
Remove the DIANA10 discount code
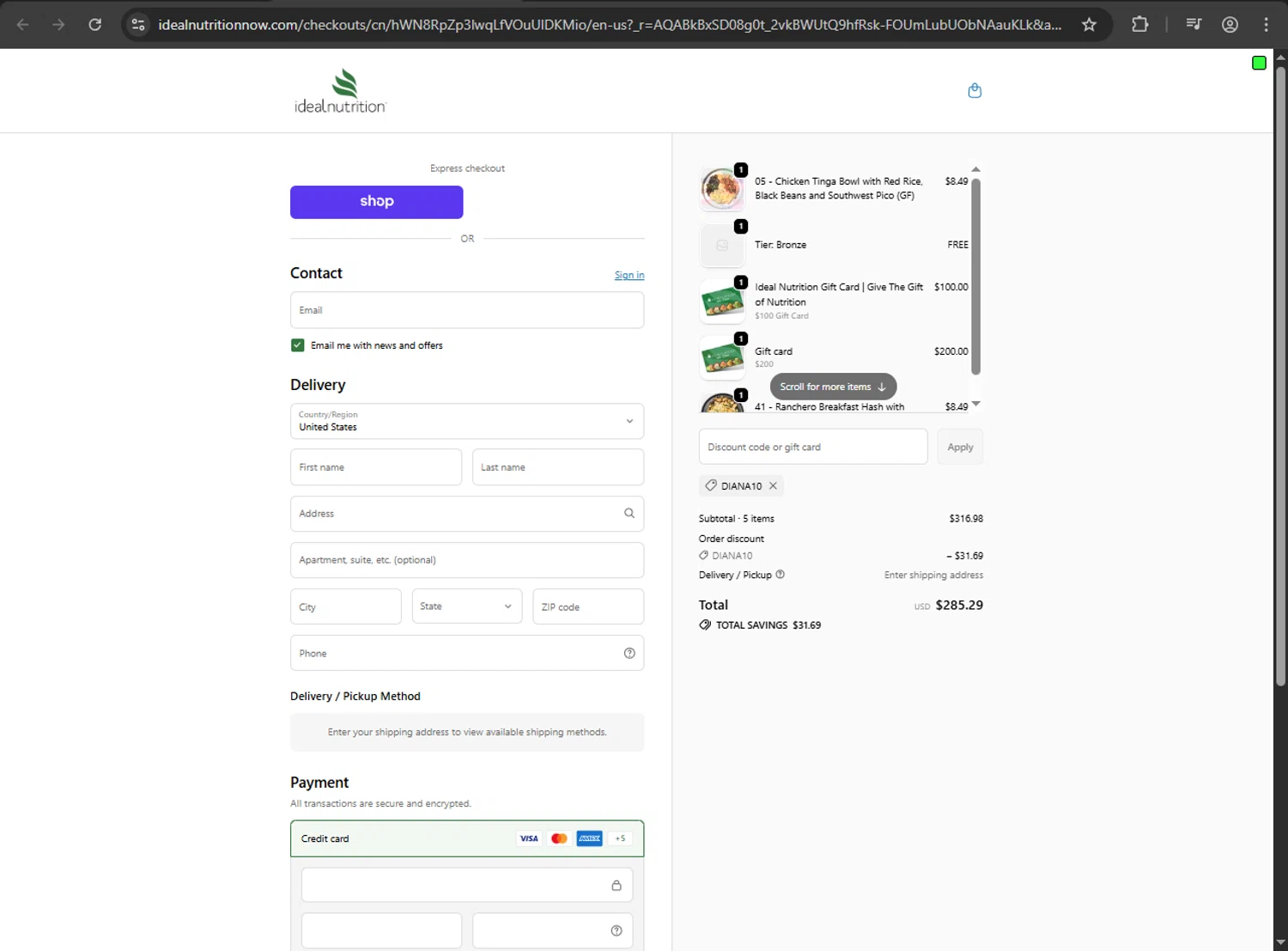pos(773,485)
